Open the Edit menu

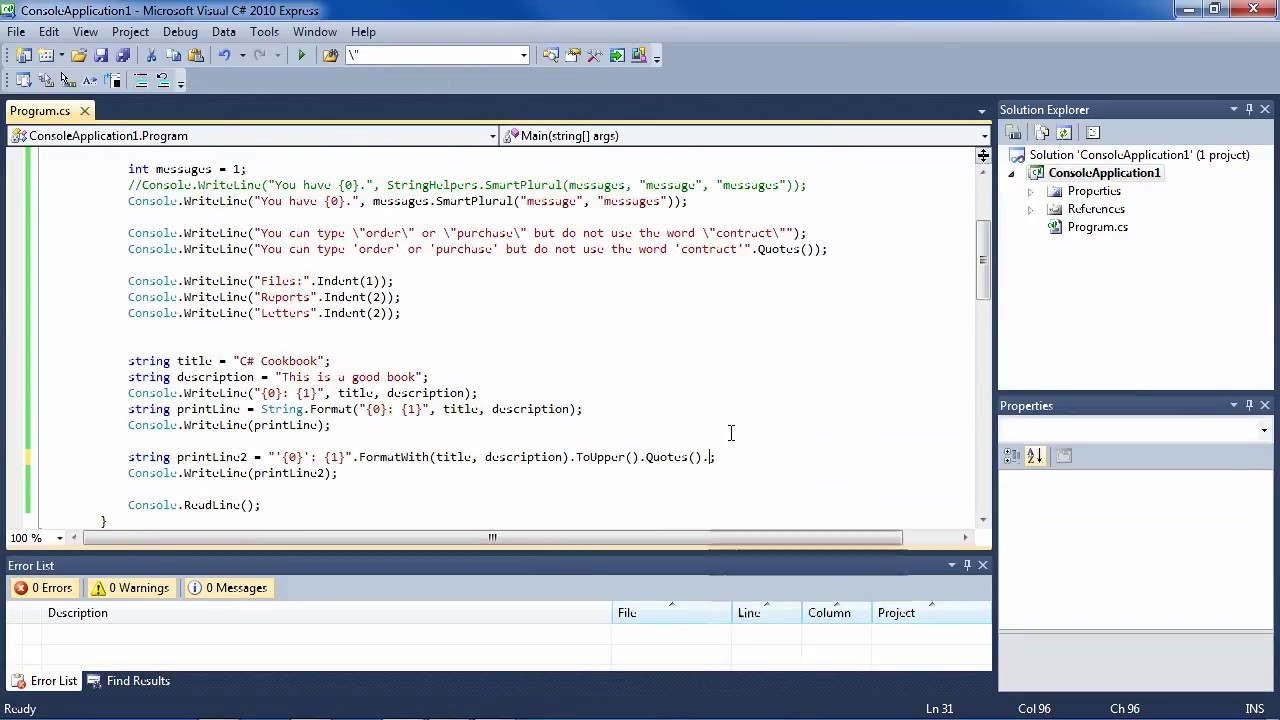[x=49, y=32]
